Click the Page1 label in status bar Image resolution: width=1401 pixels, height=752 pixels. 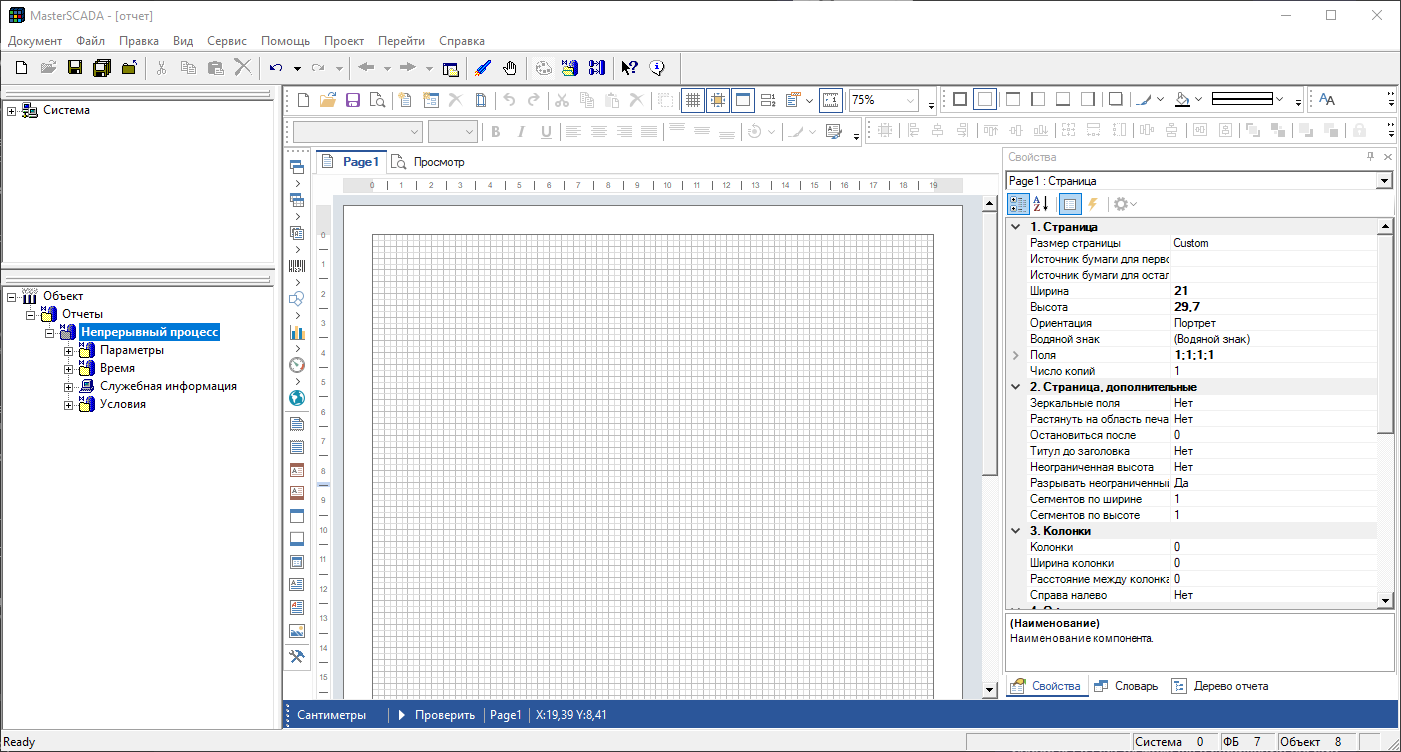(x=506, y=715)
